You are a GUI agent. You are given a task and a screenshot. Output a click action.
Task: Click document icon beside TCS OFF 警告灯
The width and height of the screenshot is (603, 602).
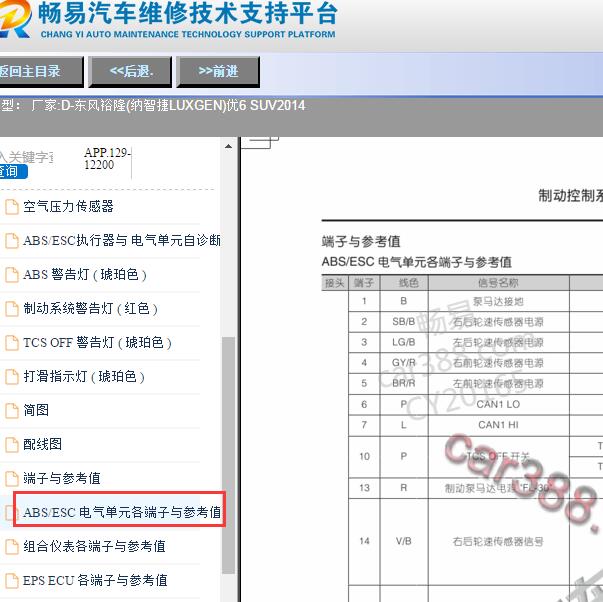click(12, 342)
